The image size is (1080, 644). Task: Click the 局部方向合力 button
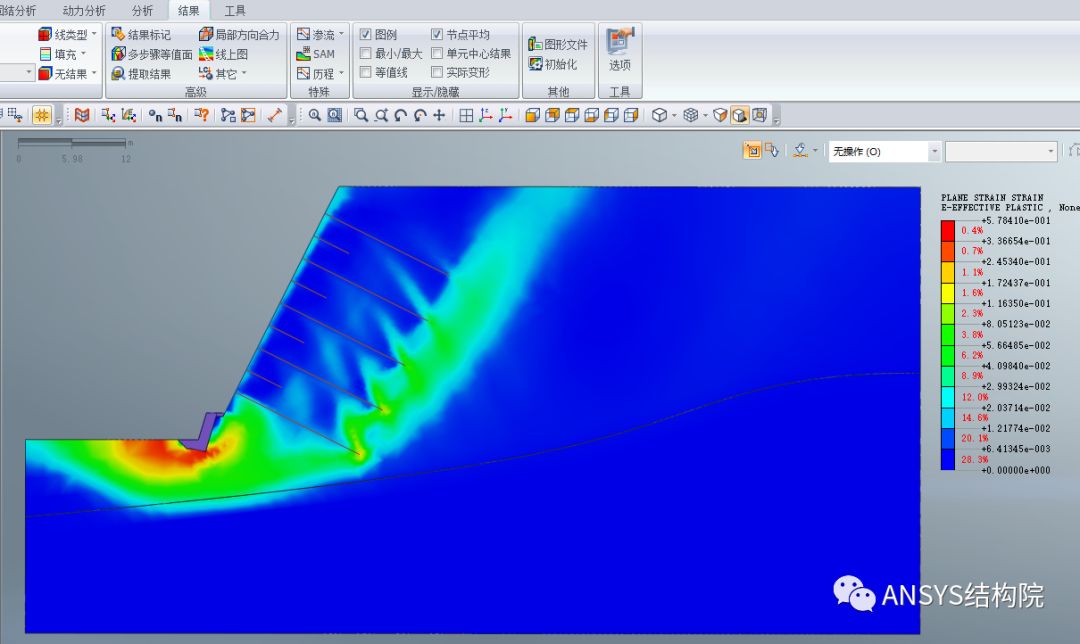[239, 34]
